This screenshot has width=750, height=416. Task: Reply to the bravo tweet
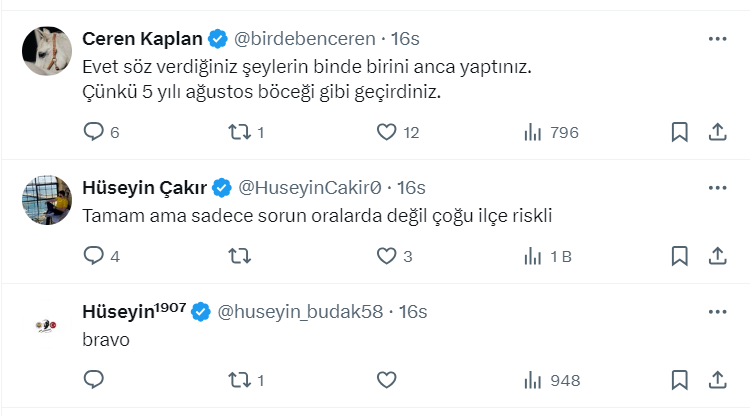pos(94,380)
